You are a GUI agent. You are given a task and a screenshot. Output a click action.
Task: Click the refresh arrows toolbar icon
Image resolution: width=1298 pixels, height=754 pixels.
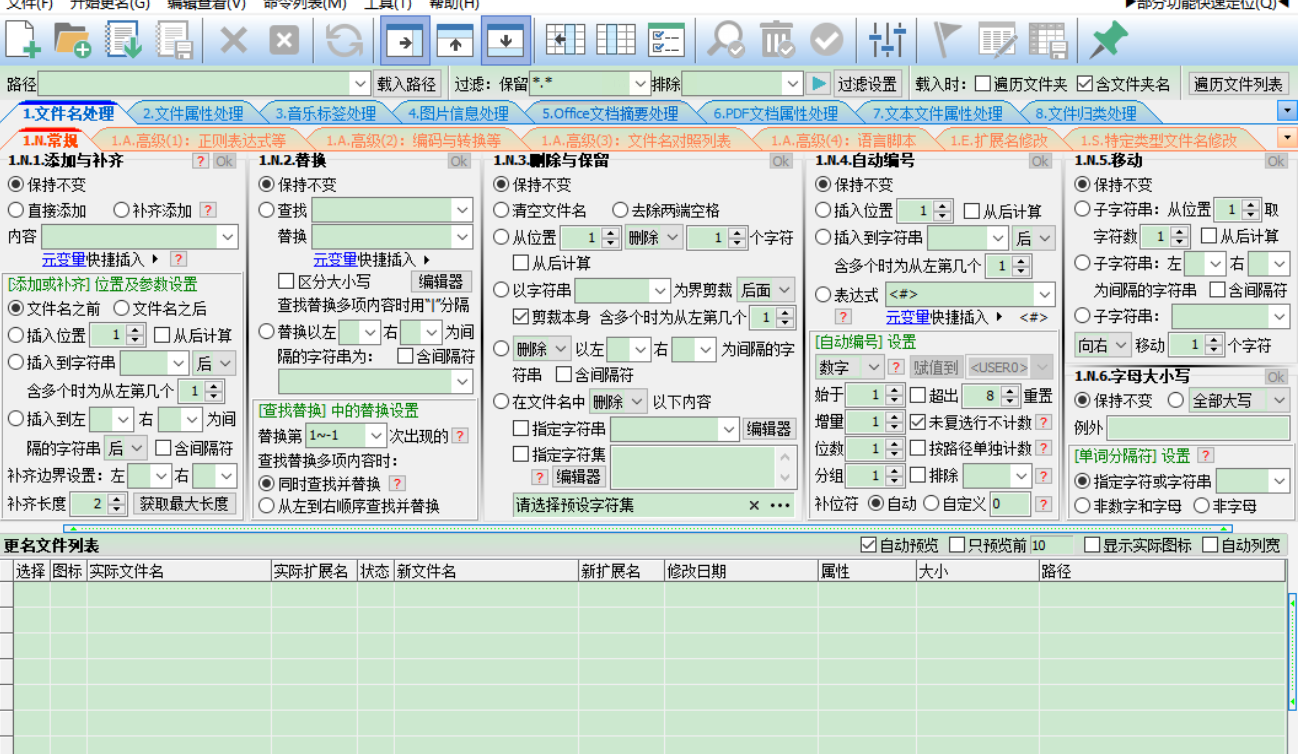tap(344, 40)
